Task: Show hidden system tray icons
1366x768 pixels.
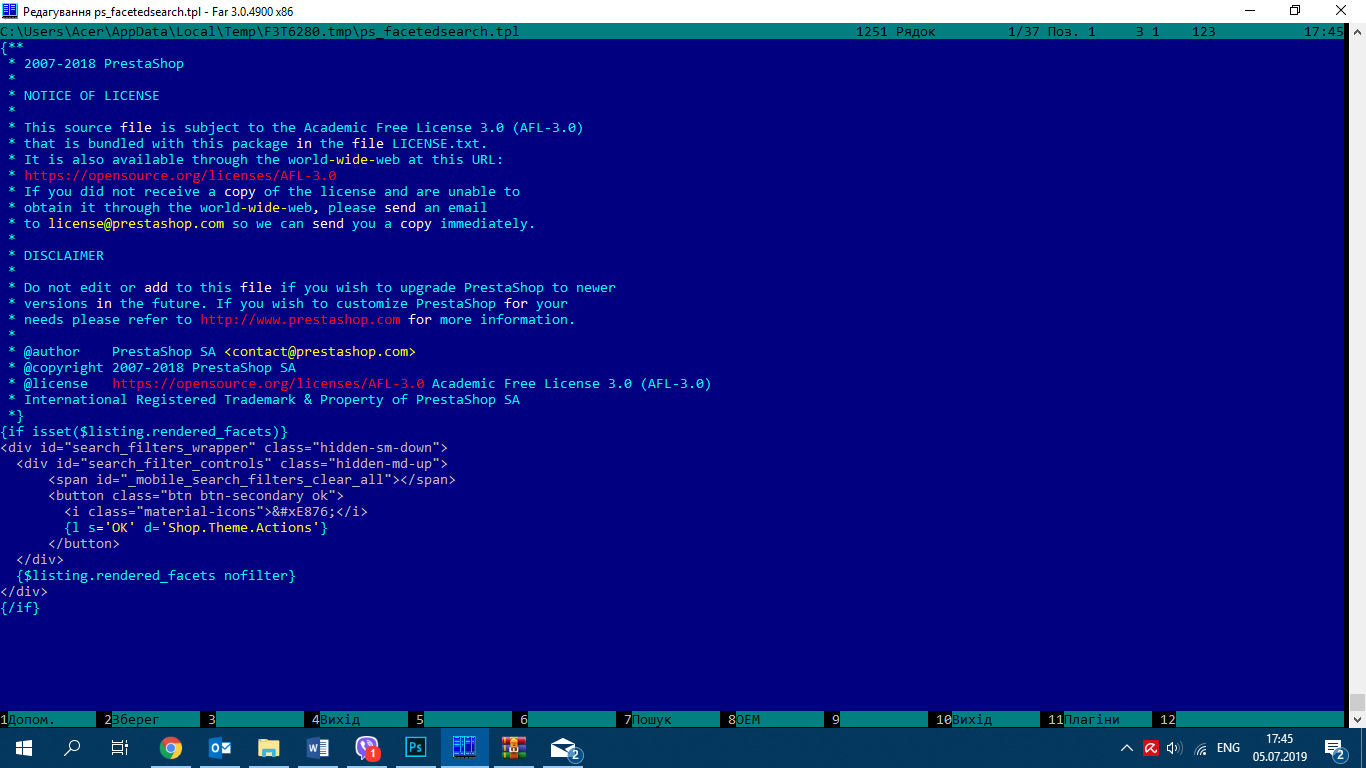Action: pyautogui.click(x=1127, y=748)
